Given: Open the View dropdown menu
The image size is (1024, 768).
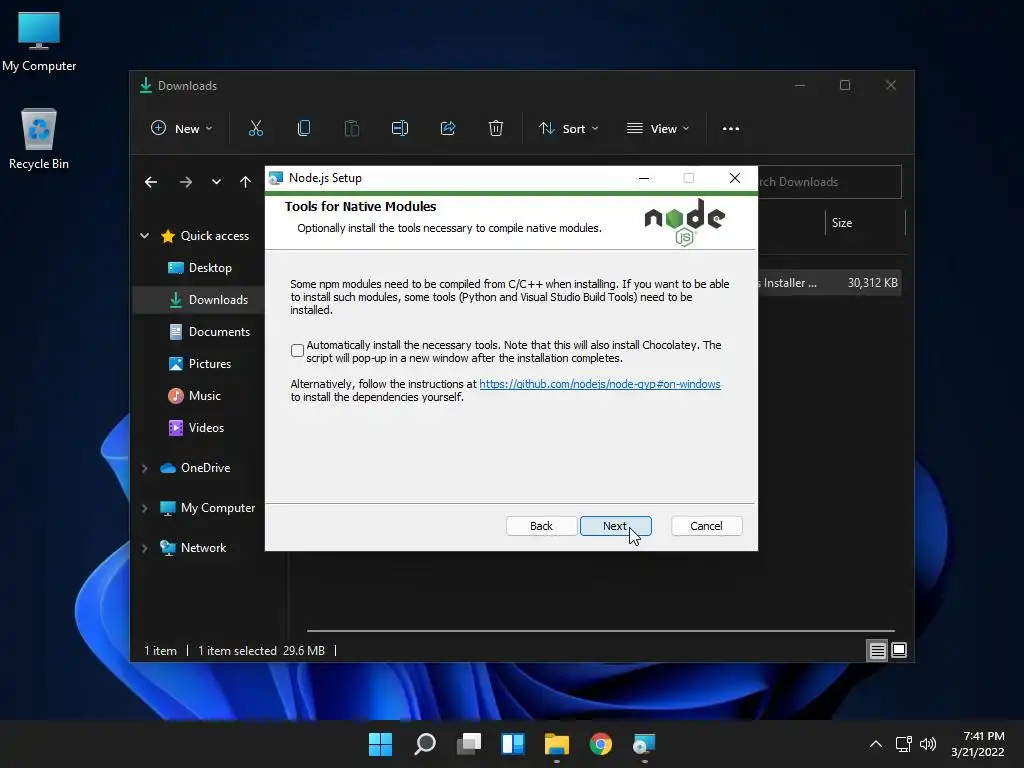Looking at the screenshot, I should click(658, 129).
